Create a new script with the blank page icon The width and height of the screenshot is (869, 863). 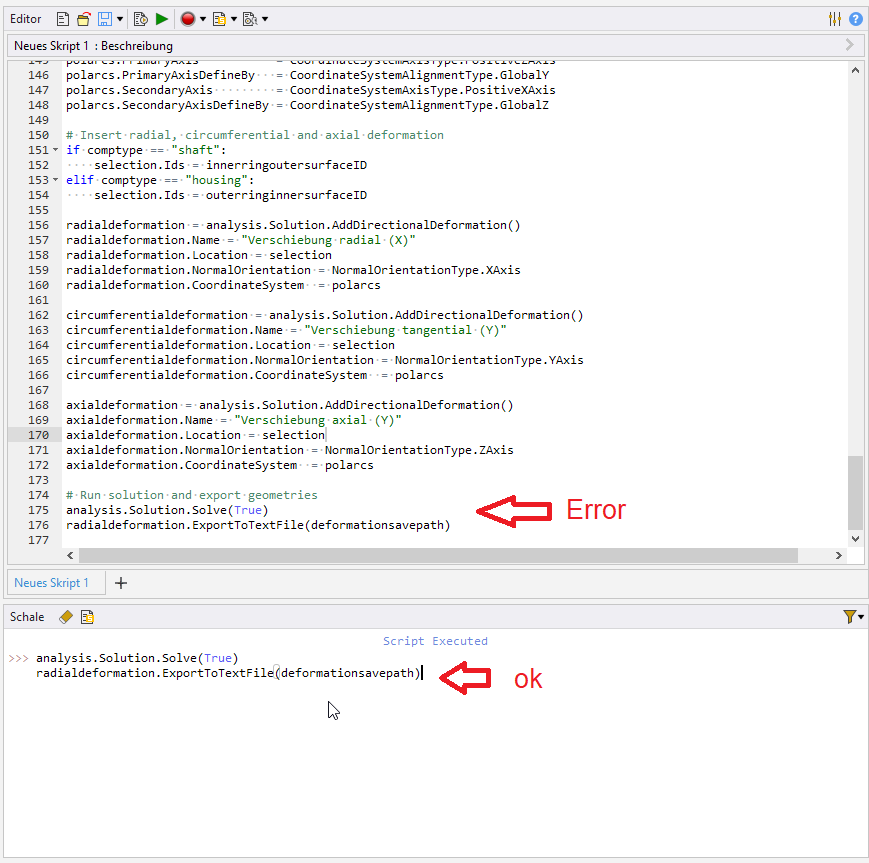[63, 19]
